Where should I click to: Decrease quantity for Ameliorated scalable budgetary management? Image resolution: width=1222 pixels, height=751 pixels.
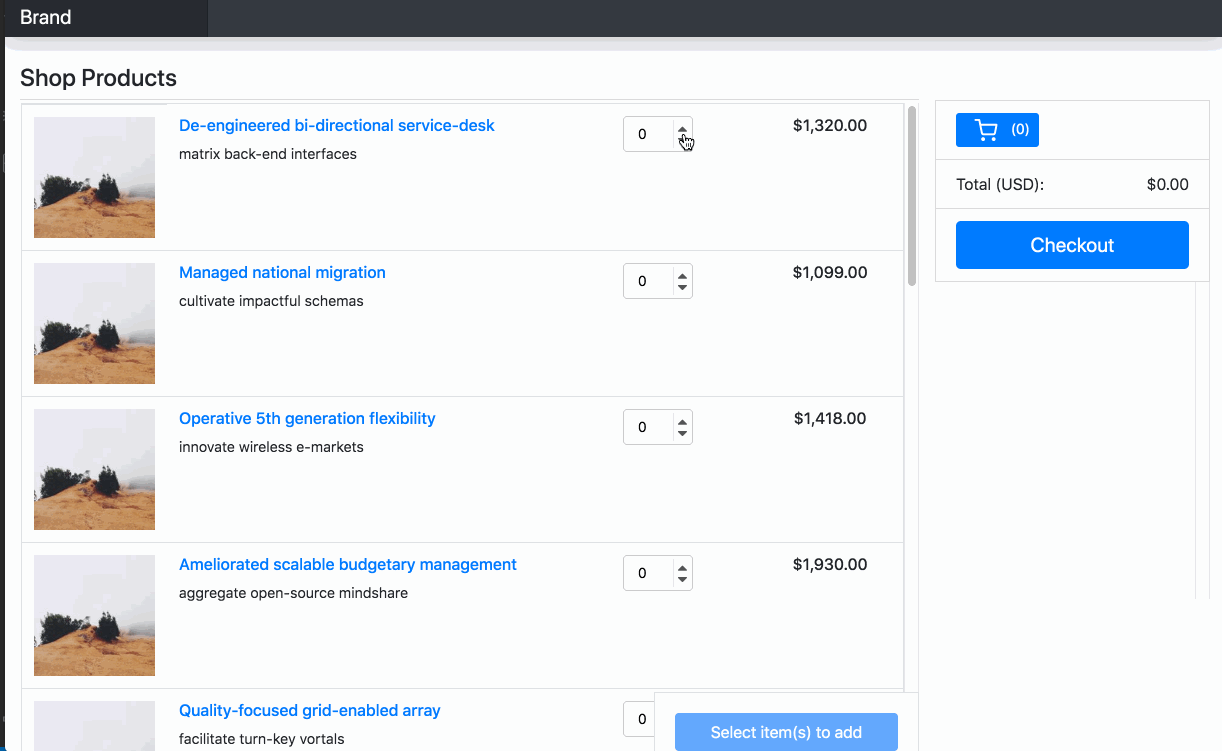point(682,580)
